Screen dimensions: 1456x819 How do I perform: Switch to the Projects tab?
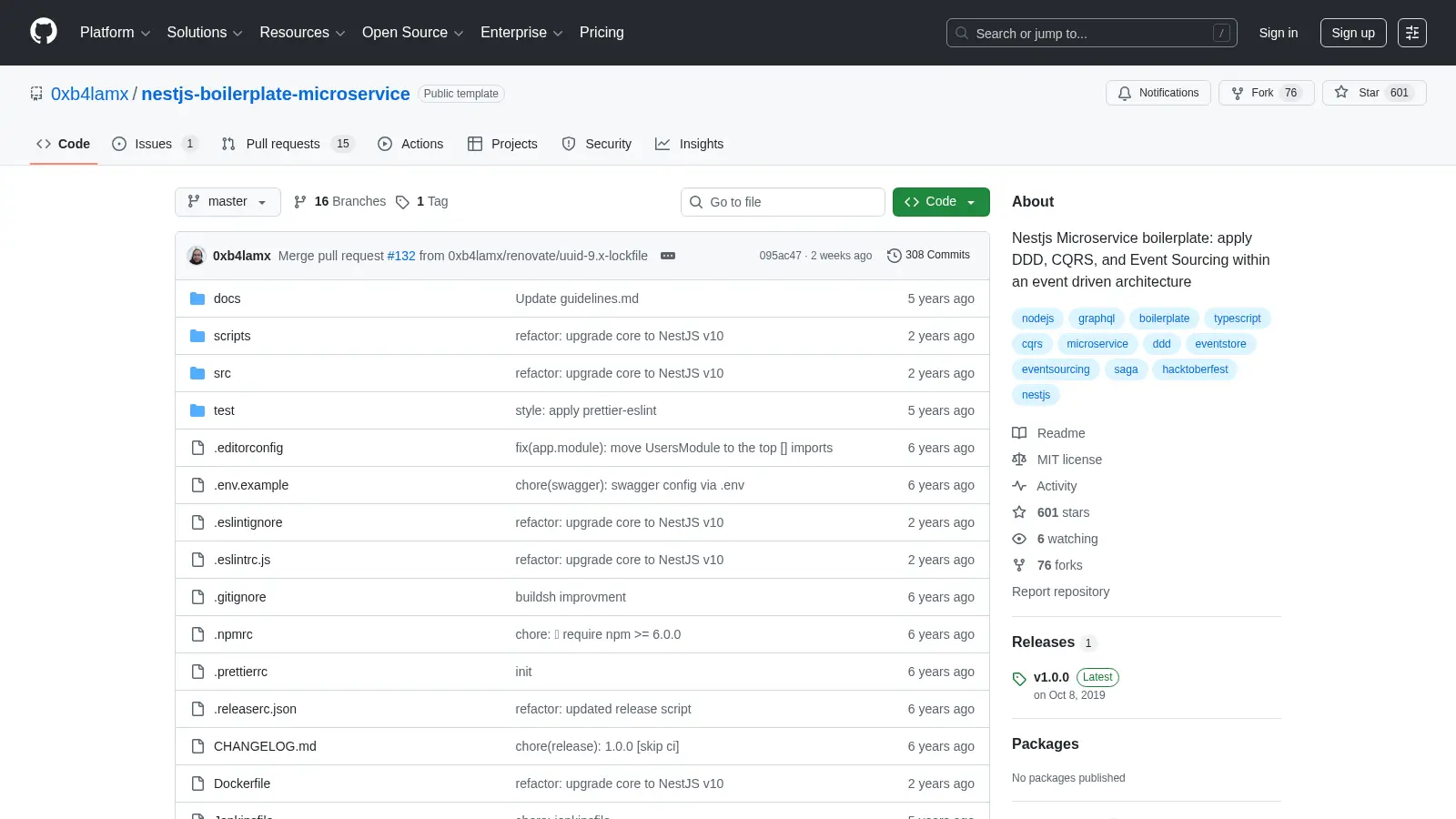(502, 144)
